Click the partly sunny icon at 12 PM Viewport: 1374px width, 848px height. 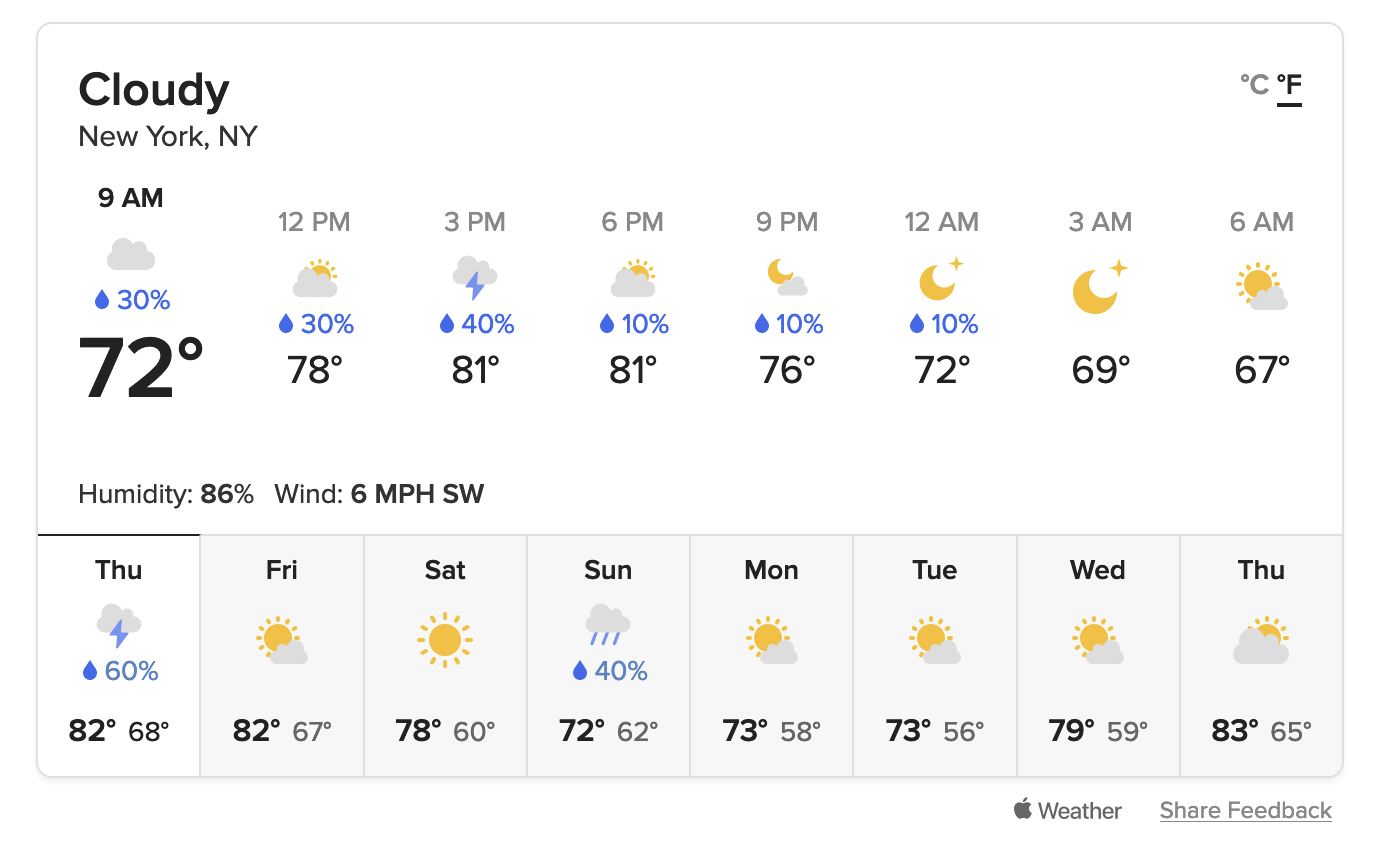click(314, 278)
